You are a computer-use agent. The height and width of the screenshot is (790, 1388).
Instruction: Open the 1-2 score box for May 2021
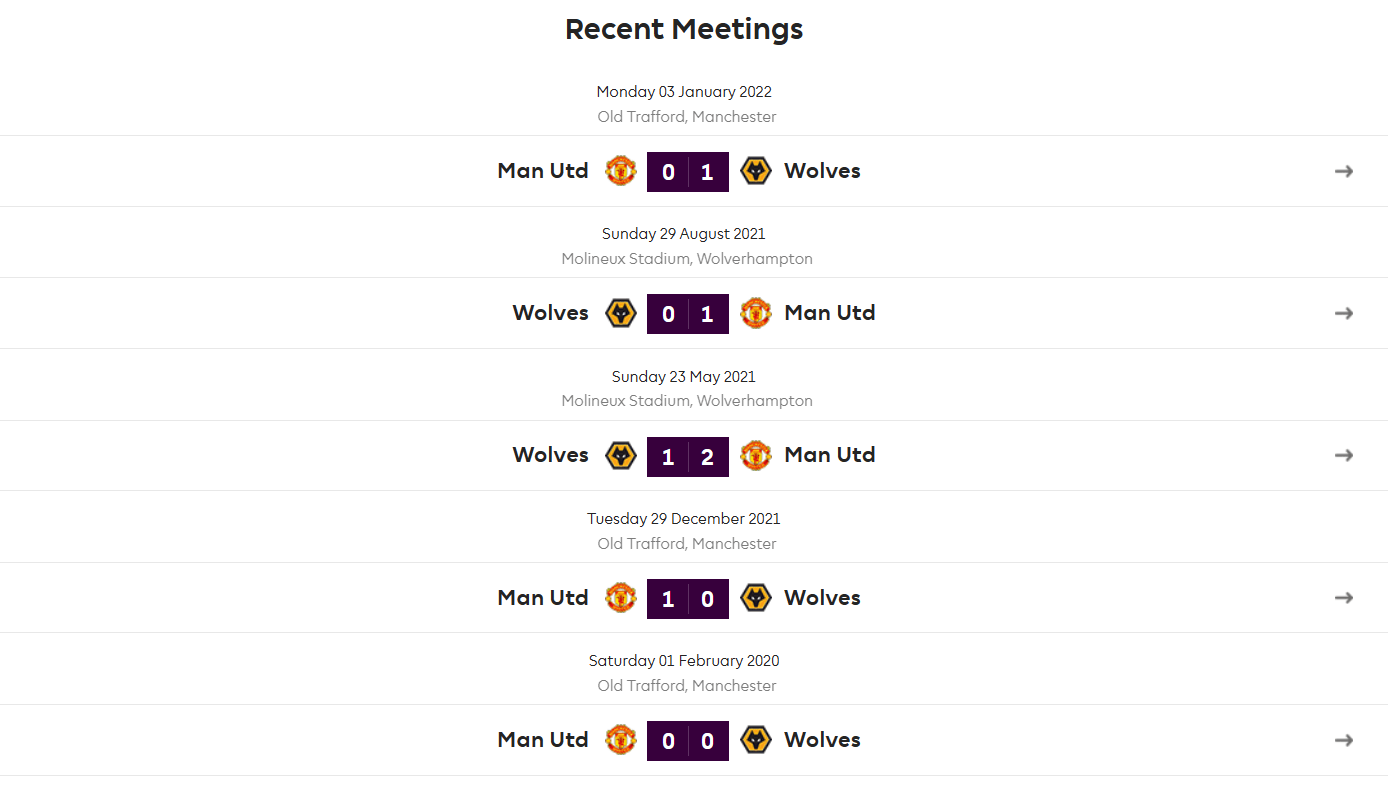(688, 456)
